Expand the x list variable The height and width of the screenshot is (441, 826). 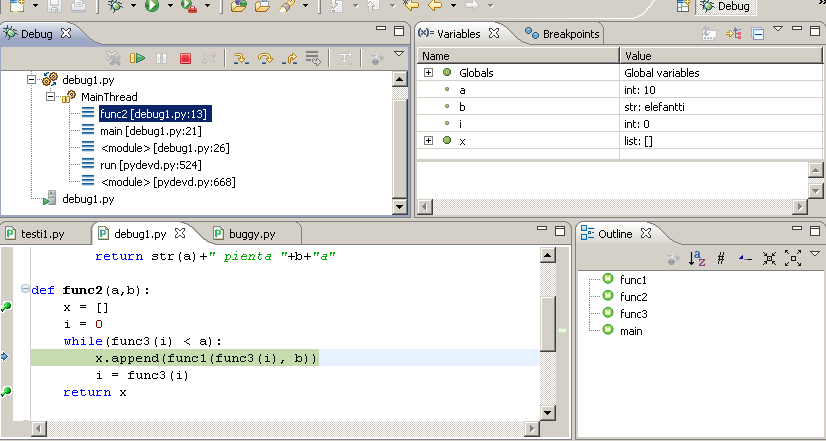[428, 141]
